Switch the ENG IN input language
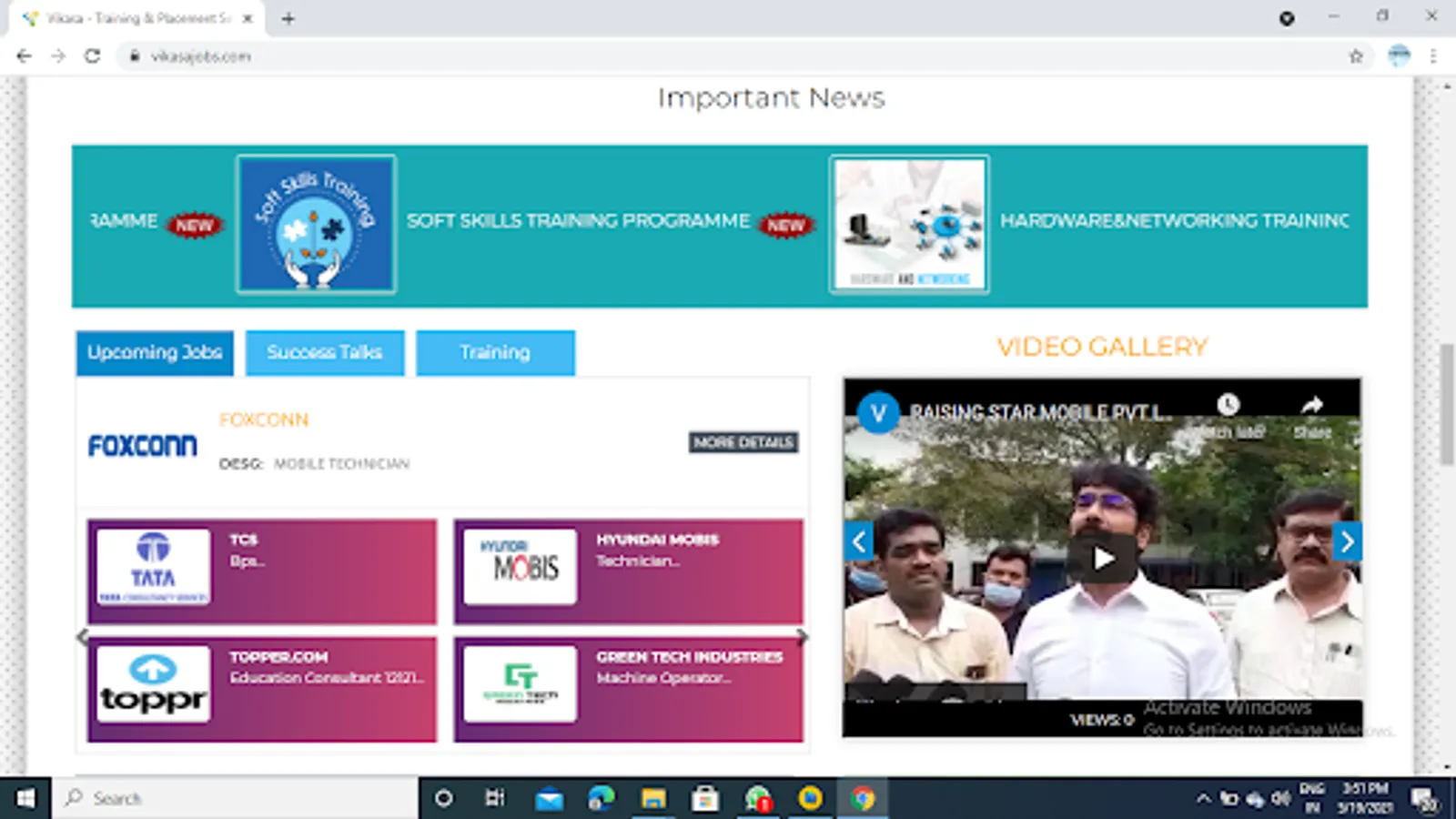The width and height of the screenshot is (1456, 819). pyautogui.click(x=1312, y=798)
